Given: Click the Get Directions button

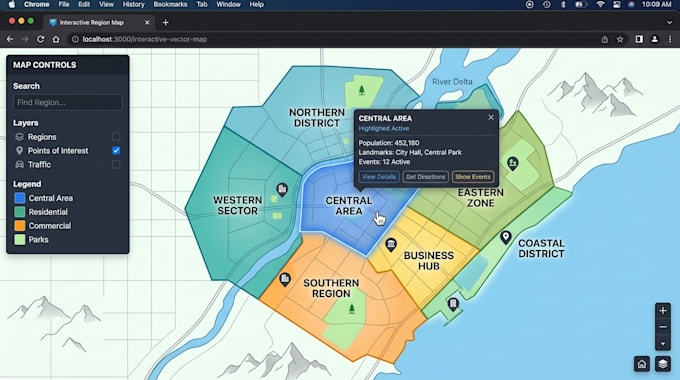Looking at the screenshot, I should (x=425, y=177).
